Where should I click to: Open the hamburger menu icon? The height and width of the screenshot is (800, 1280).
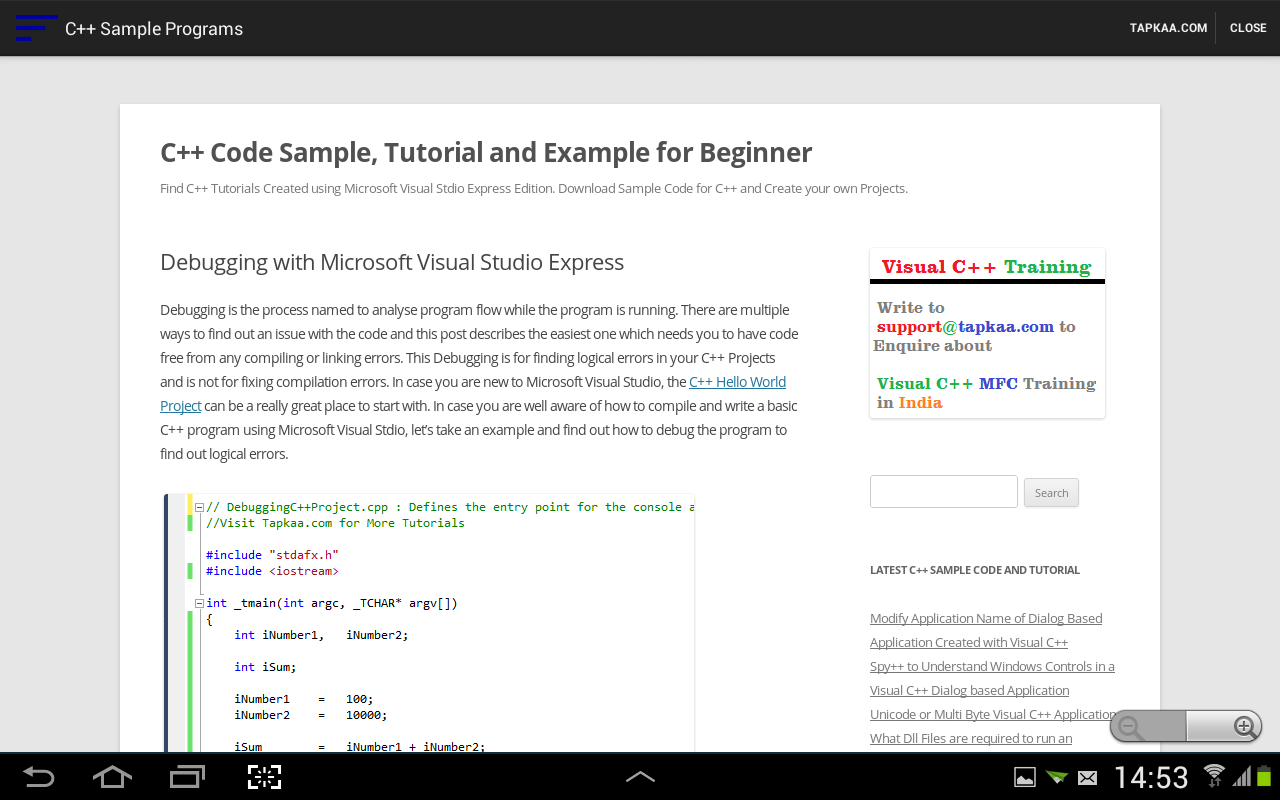[x=36, y=28]
